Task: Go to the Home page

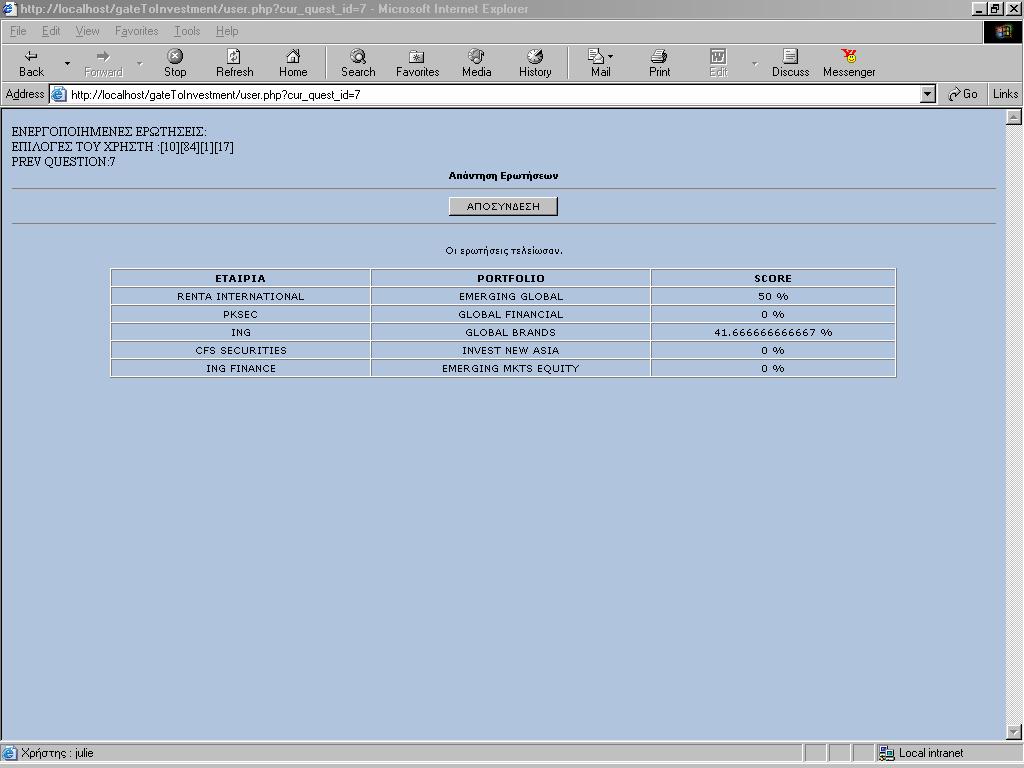Action: (293, 63)
